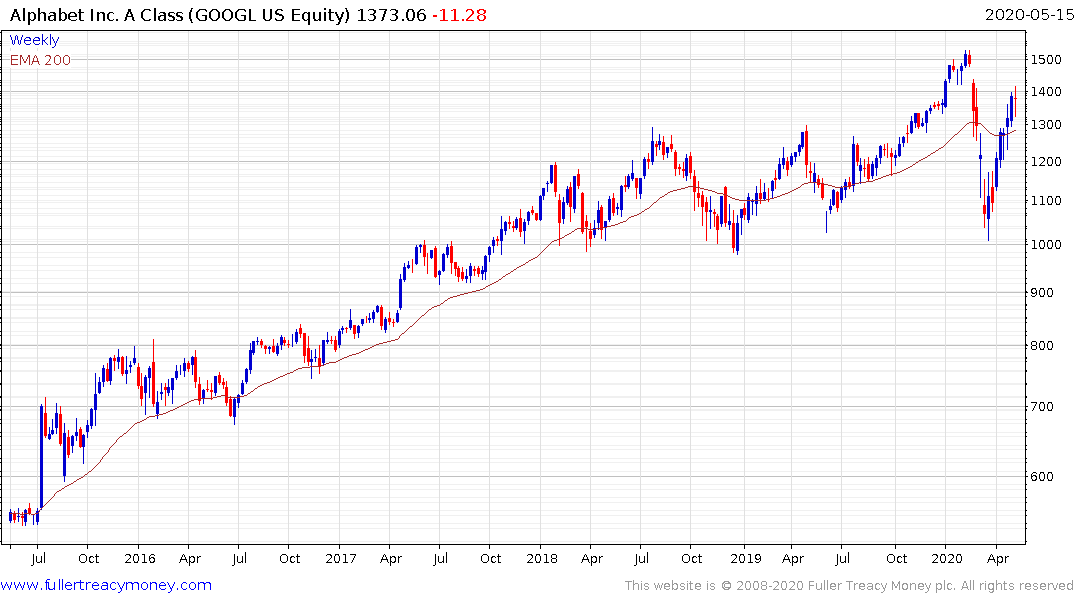This screenshot has height=600, width=1075.
Task: Select the 2017 year axis label
Action: [x=341, y=558]
